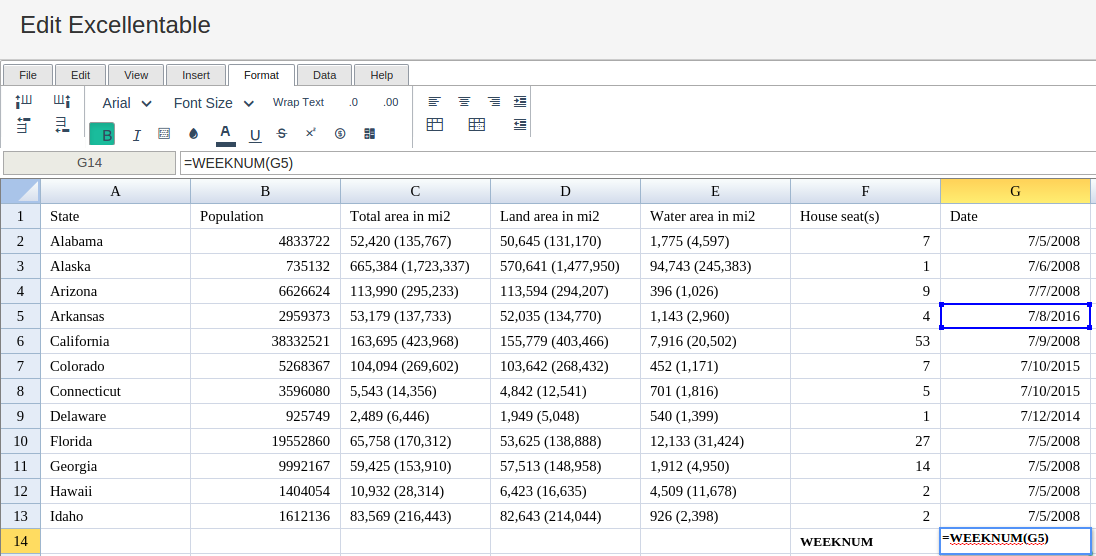Open the Arial font dropdown
1096x556 pixels.
(126, 104)
